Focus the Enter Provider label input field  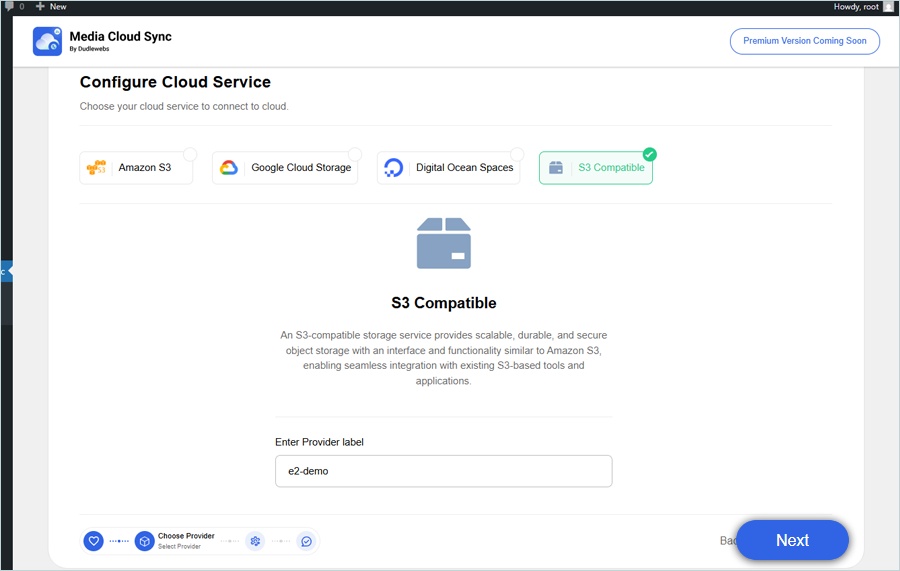click(444, 471)
